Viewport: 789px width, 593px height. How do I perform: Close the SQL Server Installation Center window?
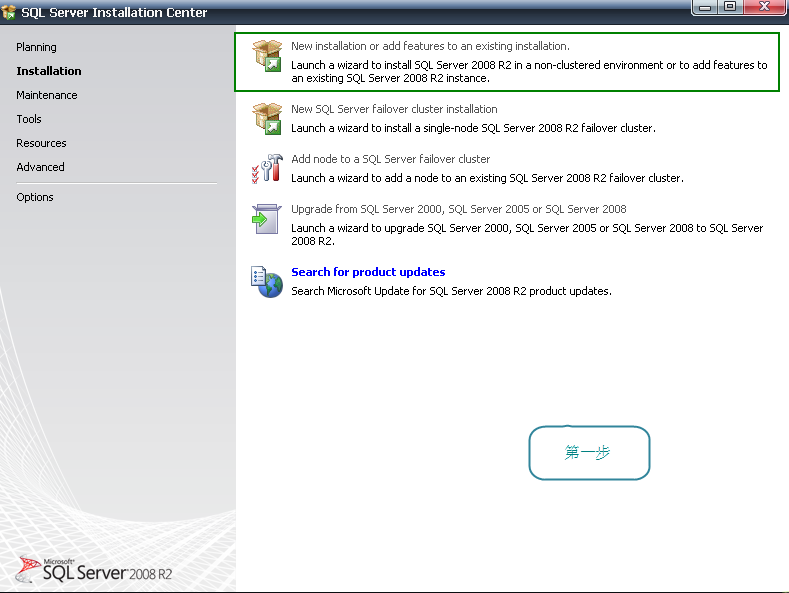[765, 7]
